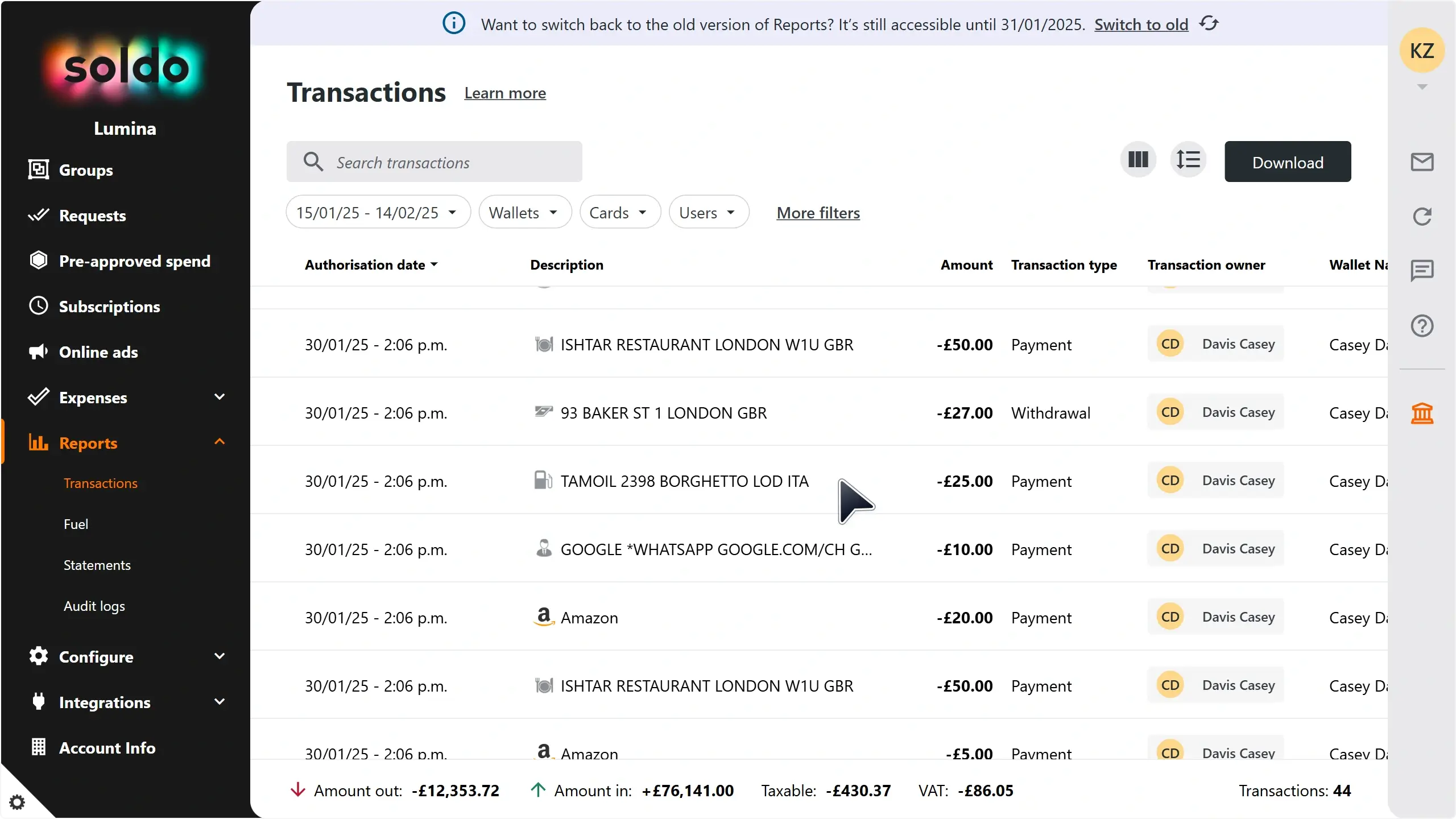The height and width of the screenshot is (819, 1456).
Task: Open Subscriptions in the sidebar
Action: 109,307
